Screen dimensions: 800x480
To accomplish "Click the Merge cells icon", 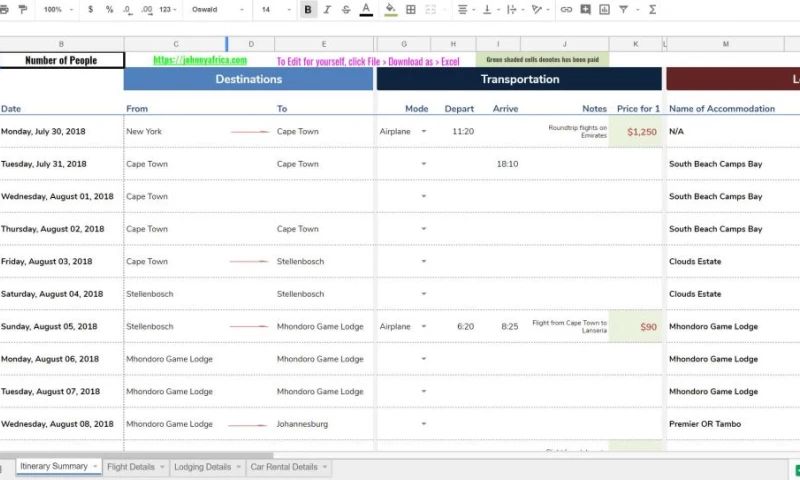I will (x=431, y=9).
